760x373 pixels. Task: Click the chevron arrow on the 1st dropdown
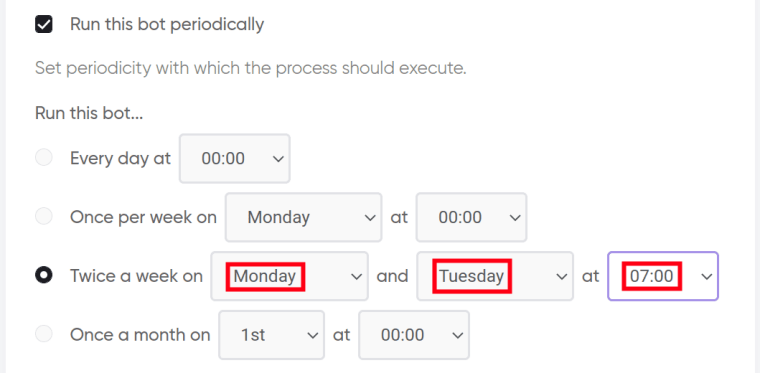[x=313, y=335]
